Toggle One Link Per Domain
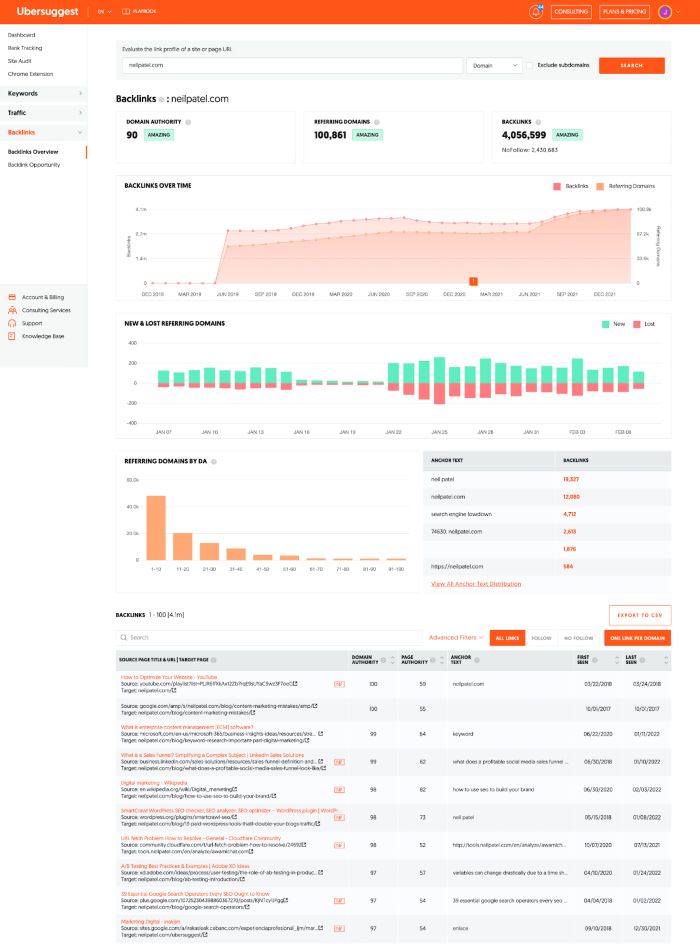 (x=637, y=638)
